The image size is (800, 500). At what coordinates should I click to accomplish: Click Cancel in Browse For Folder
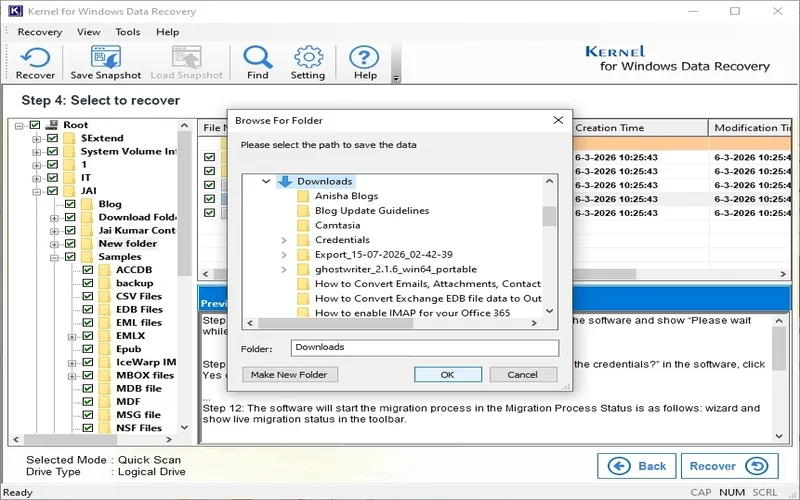[522, 374]
